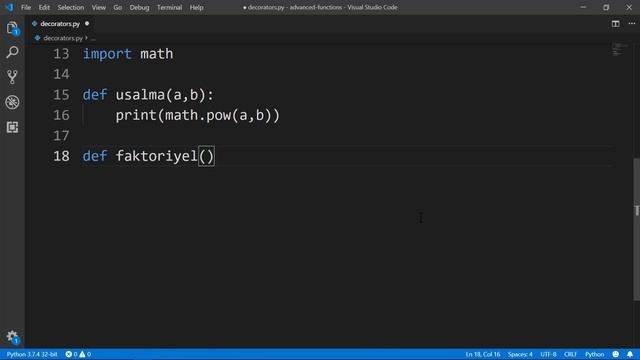Image resolution: width=640 pixels, height=360 pixels.
Task: Click the minimap code preview
Action: [620, 49]
